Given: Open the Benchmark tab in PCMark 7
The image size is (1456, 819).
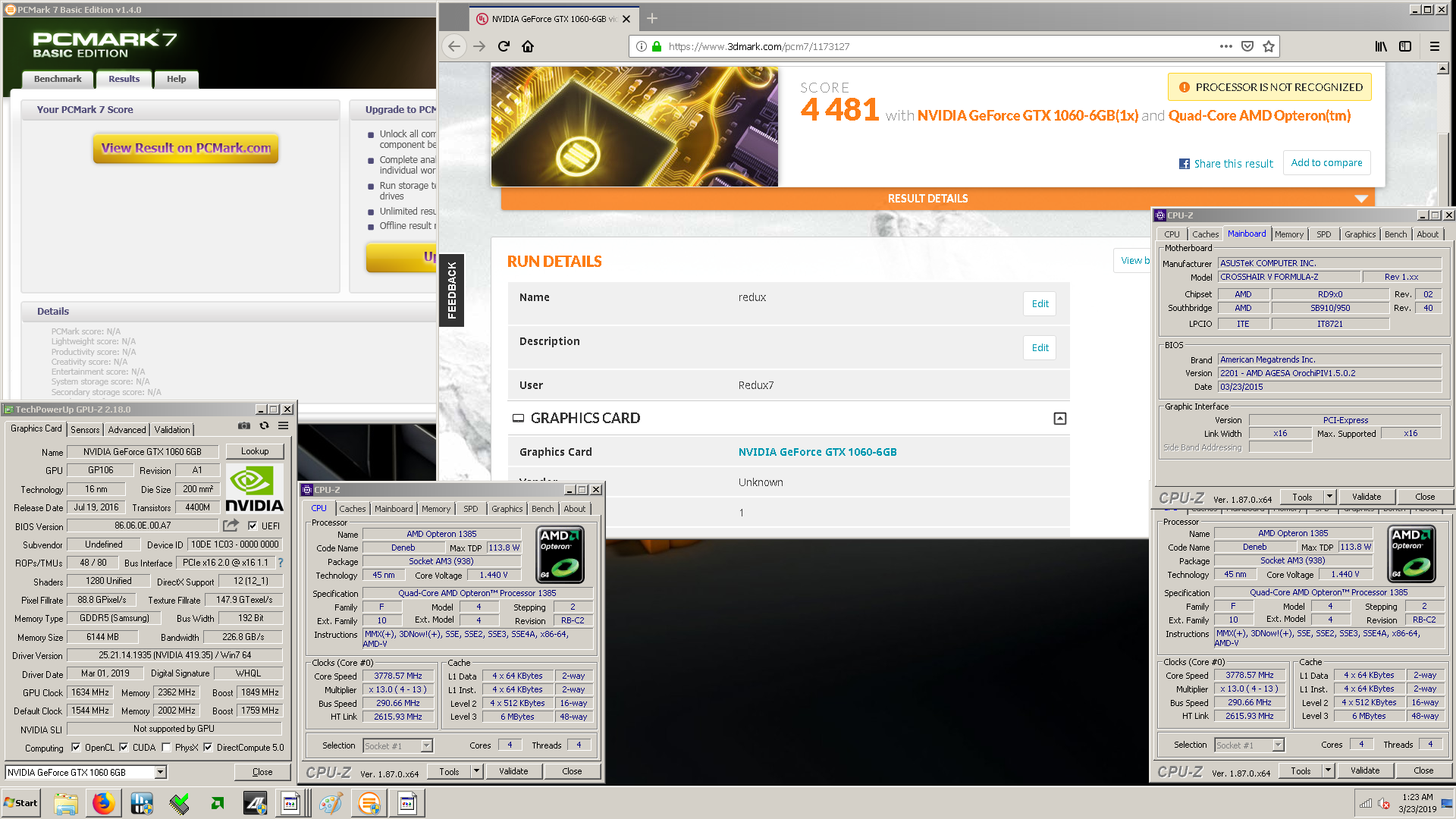Looking at the screenshot, I should coord(58,79).
